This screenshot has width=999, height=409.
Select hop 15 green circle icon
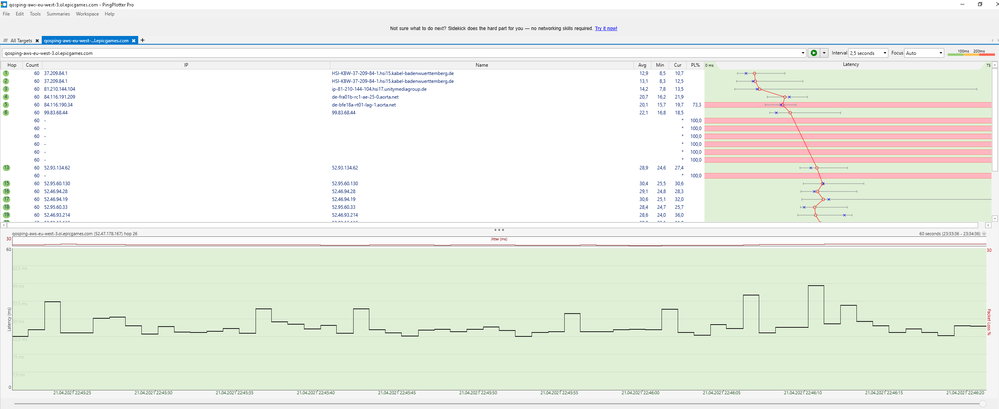(x=6, y=183)
